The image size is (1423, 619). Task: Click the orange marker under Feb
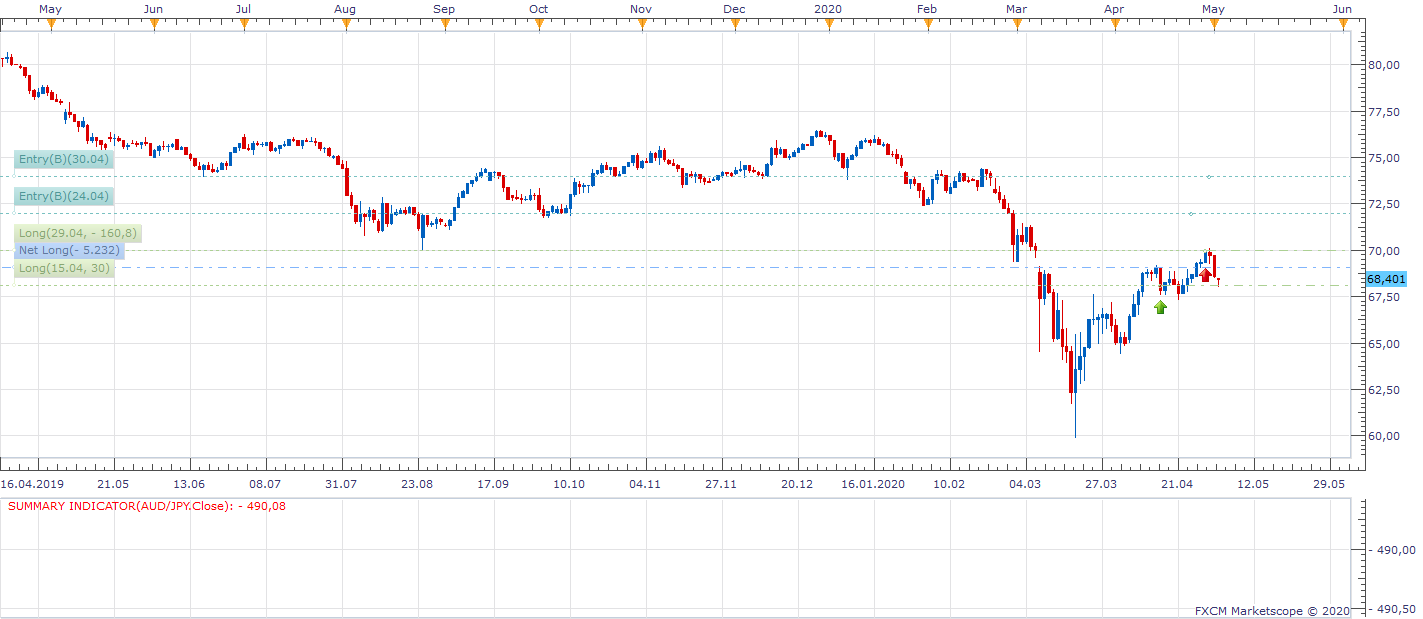pyautogui.click(x=927, y=25)
